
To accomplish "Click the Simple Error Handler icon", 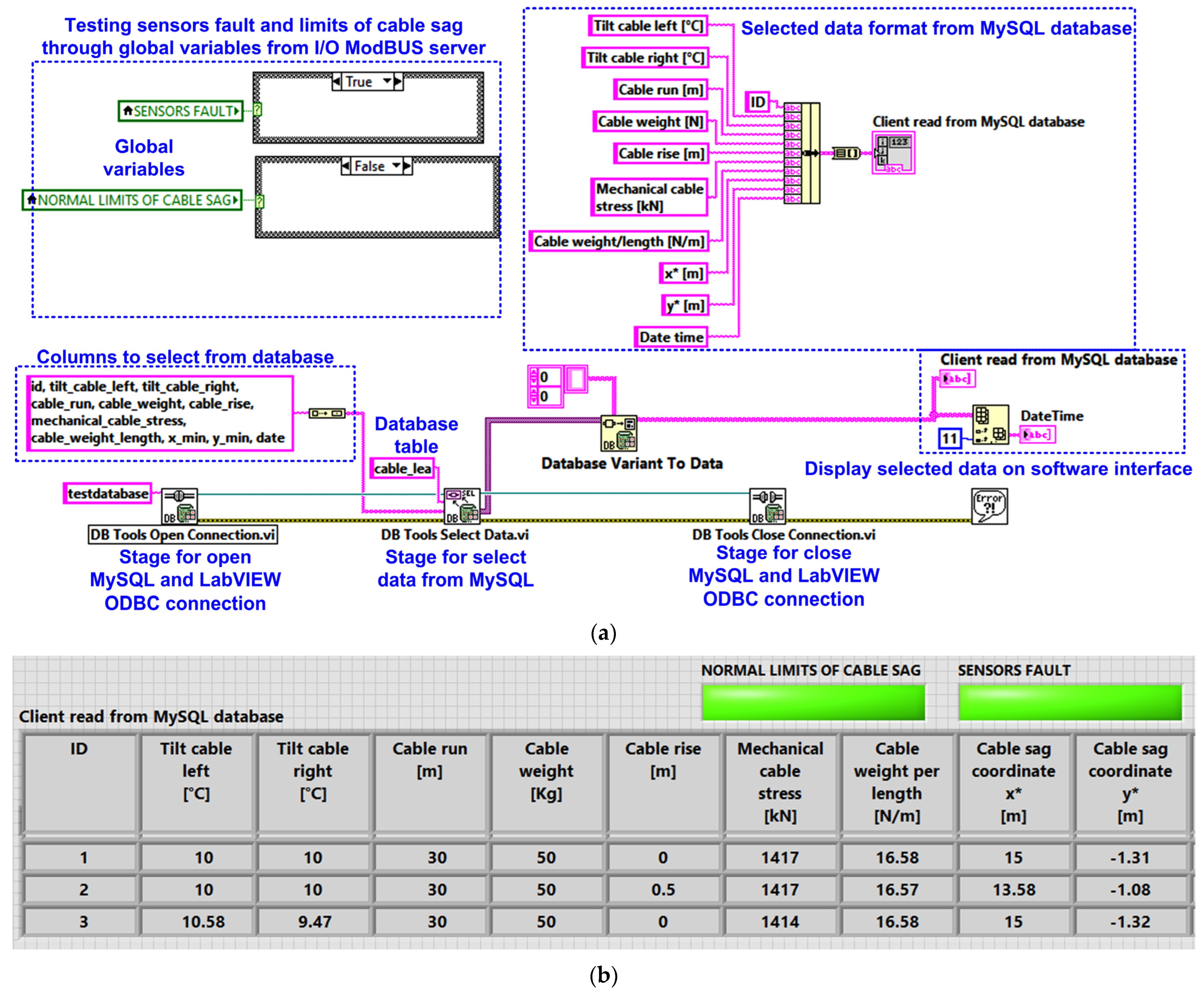I will click(x=989, y=506).
